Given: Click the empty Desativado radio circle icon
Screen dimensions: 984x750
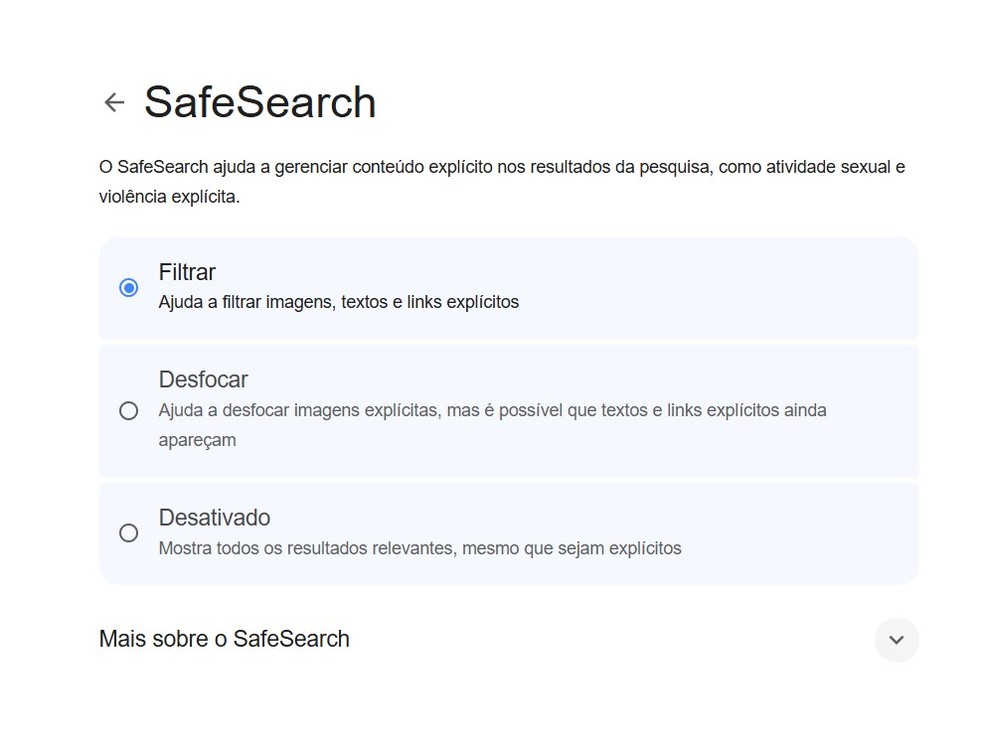Looking at the screenshot, I should tap(128, 533).
